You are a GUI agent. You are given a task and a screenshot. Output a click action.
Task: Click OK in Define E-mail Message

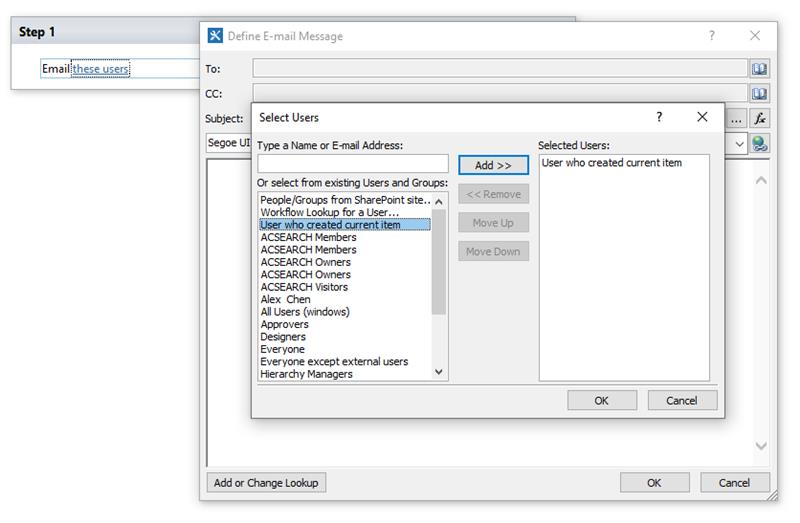655,483
